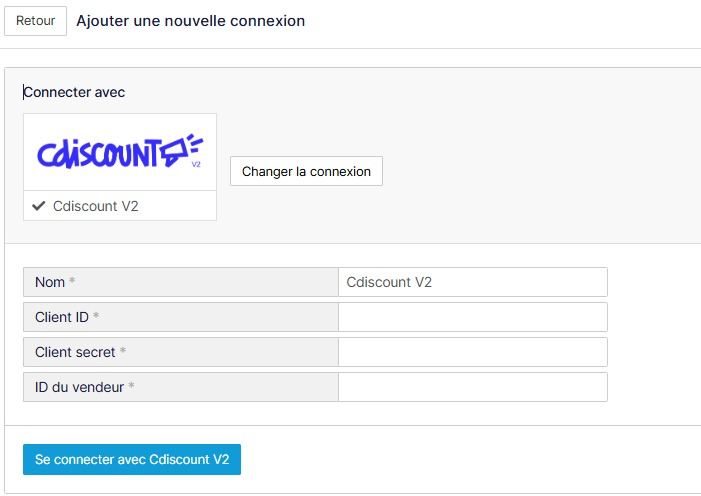Focus the Client ID input field

pos(473,317)
